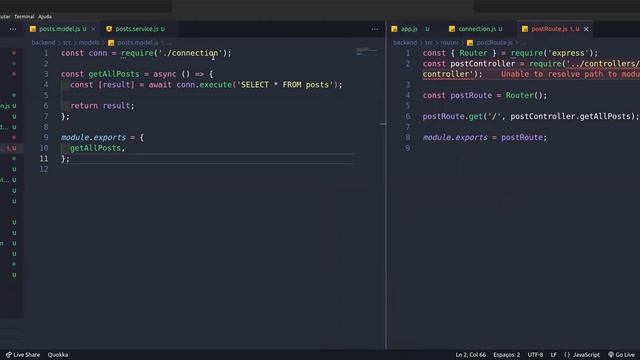Click 'module.exports = postRoute' line
This screenshot has width=640, height=360.
pos(484,138)
